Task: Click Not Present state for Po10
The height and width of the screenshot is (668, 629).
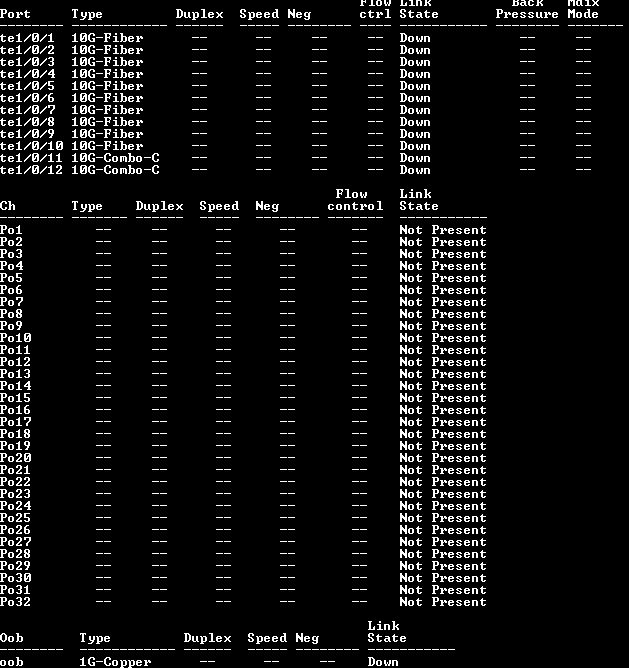Action: tap(443, 338)
